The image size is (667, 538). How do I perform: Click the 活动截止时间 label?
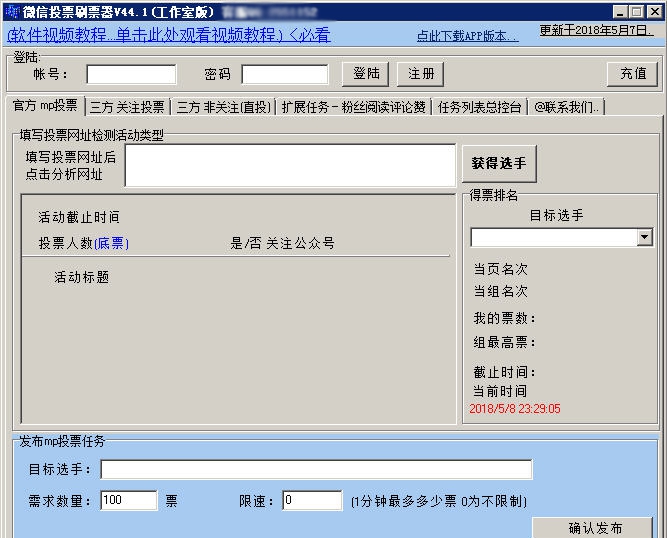point(79,217)
